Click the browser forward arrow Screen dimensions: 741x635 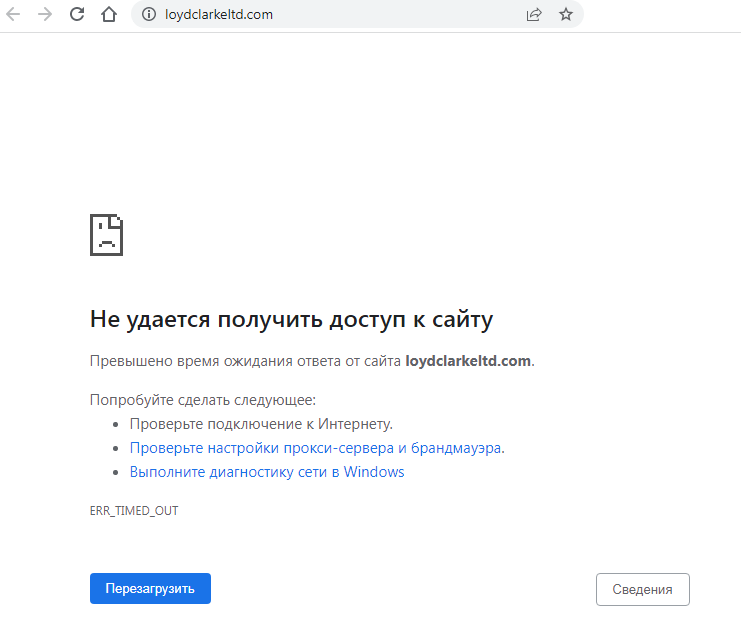(x=44, y=15)
